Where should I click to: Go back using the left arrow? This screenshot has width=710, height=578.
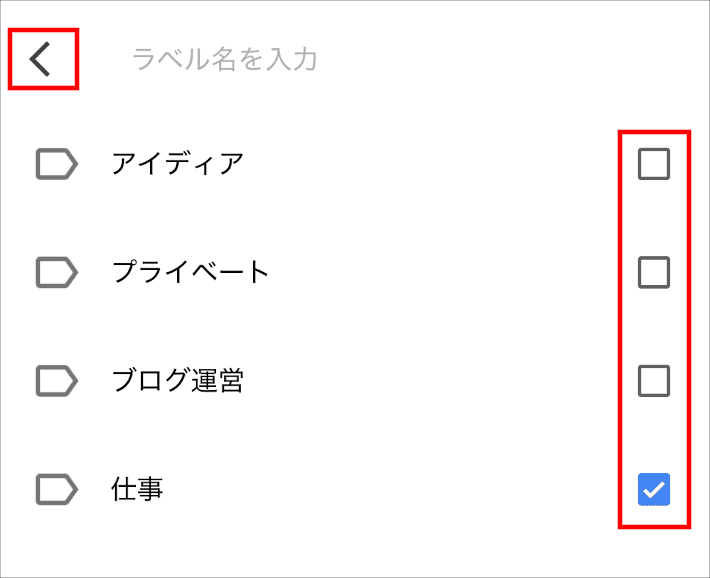(x=41, y=60)
